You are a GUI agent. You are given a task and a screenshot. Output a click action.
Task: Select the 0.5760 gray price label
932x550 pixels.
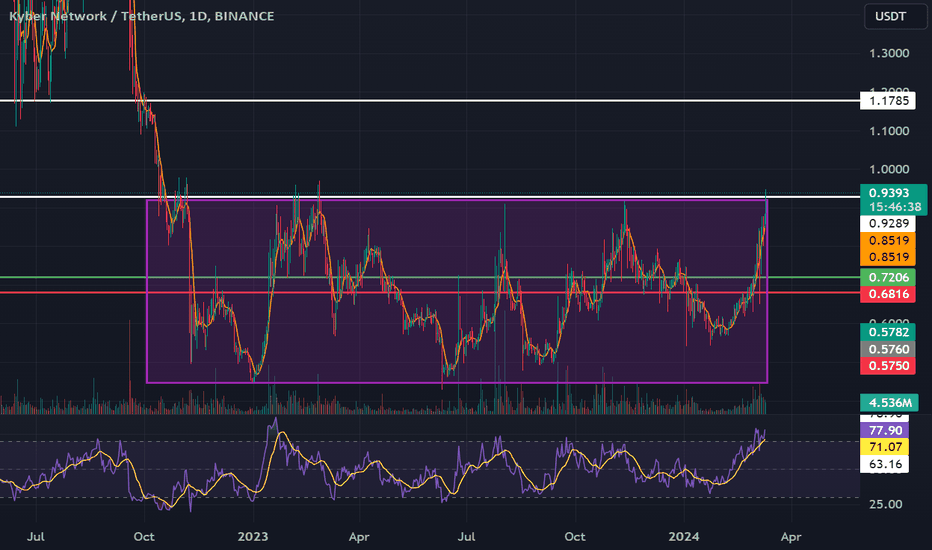tap(889, 349)
